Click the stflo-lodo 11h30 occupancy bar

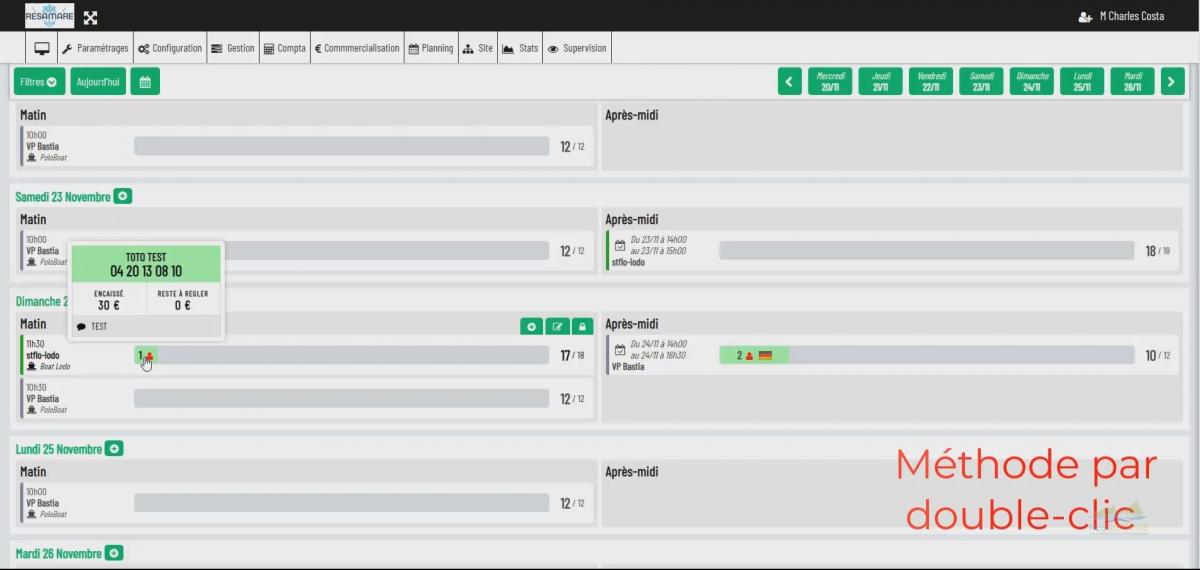point(342,355)
